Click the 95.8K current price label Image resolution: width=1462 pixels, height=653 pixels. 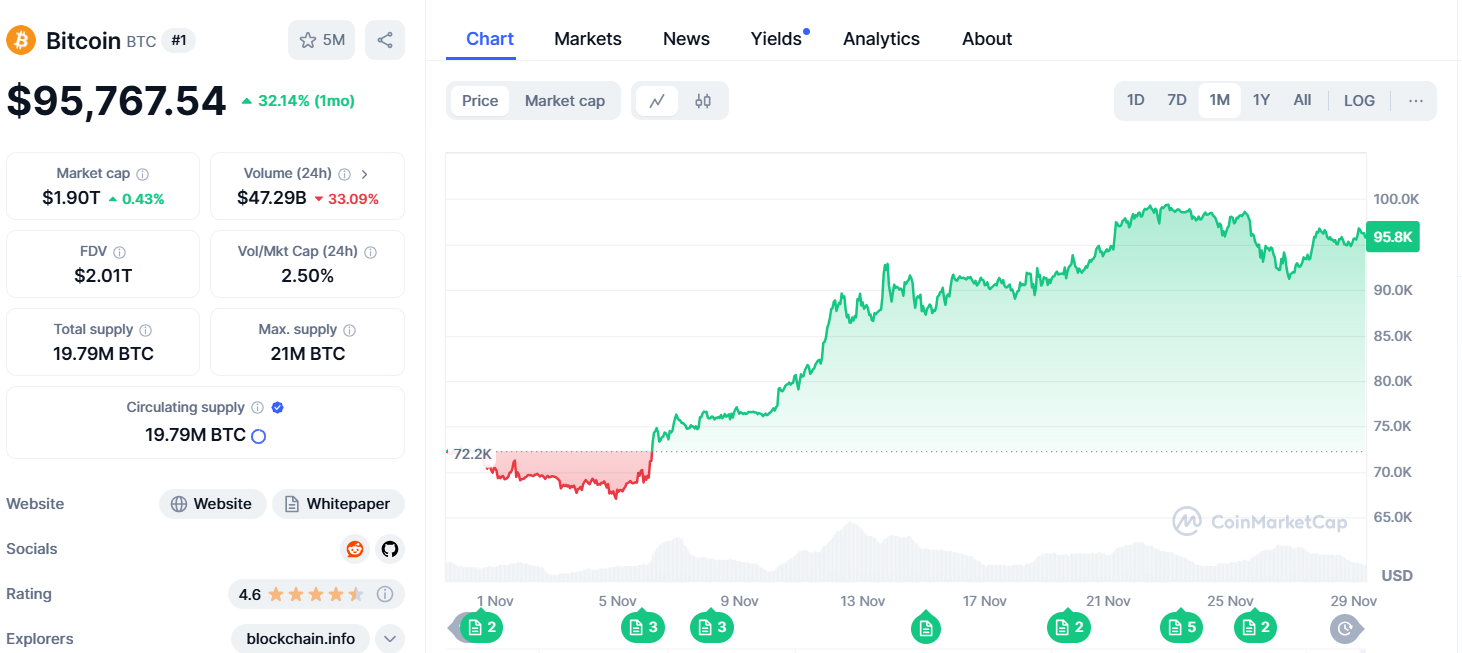[x=1392, y=237]
